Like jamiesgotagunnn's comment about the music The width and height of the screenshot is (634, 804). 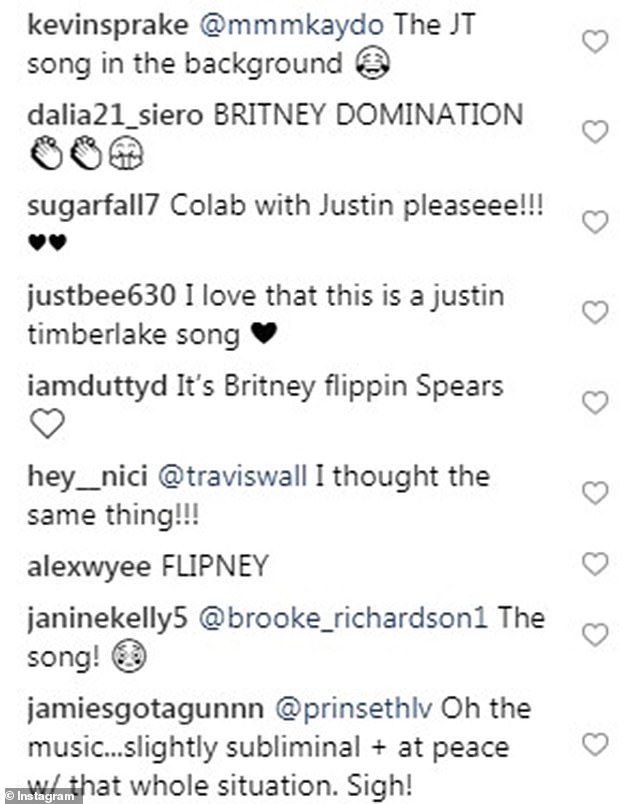coord(595,744)
